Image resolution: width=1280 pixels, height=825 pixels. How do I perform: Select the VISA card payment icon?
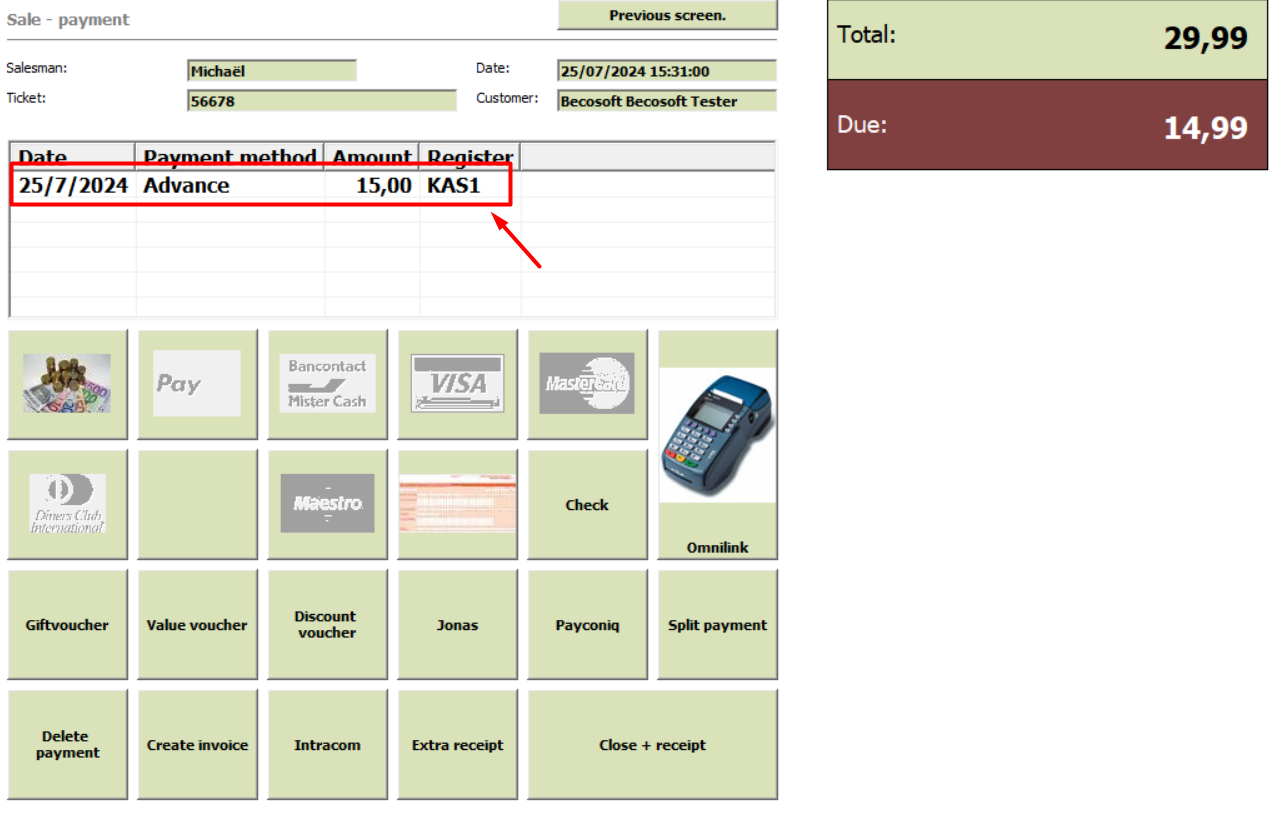pos(458,384)
